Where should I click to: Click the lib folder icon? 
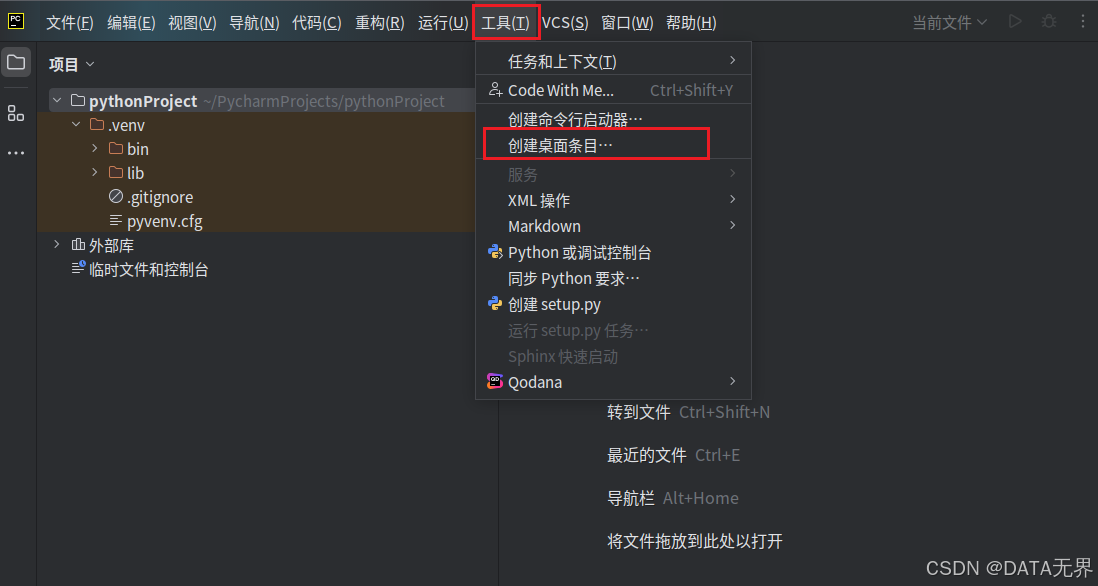pyautogui.click(x=116, y=172)
